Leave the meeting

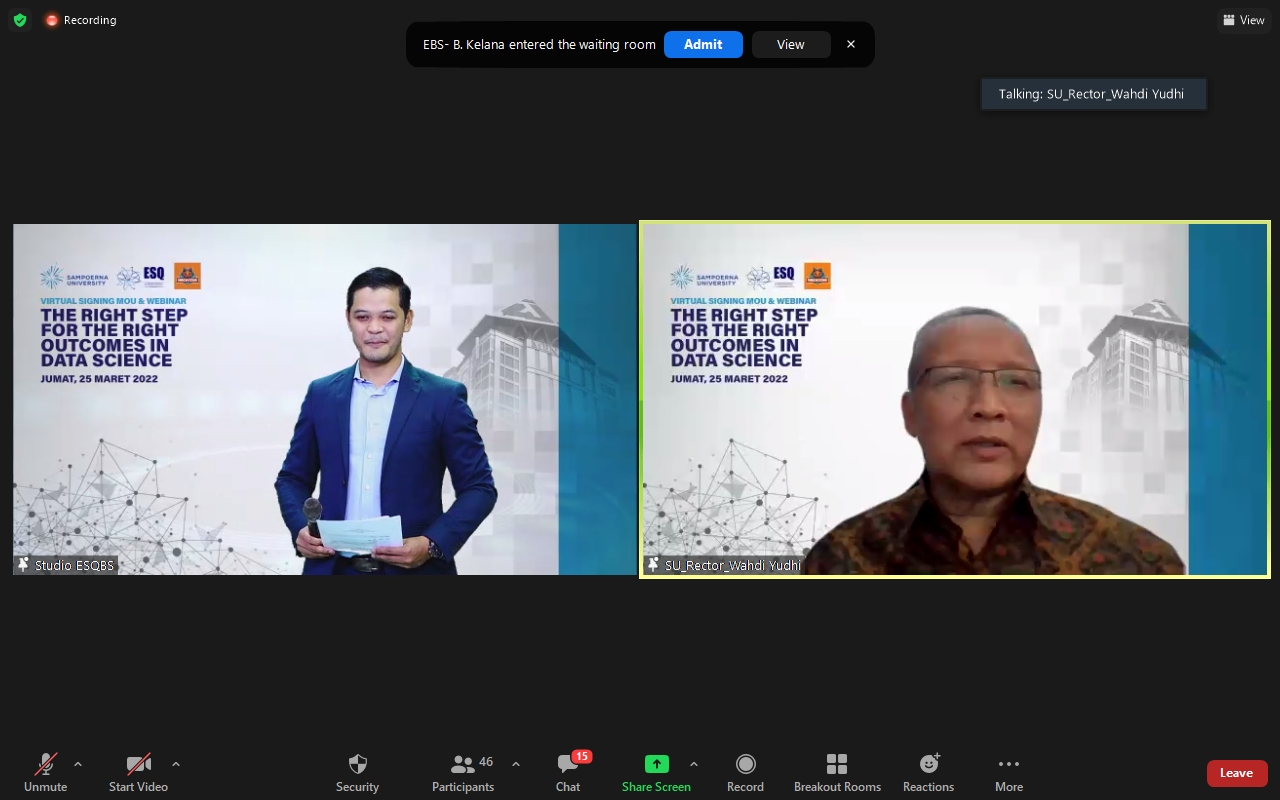pyautogui.click(x=1236, y=773)
